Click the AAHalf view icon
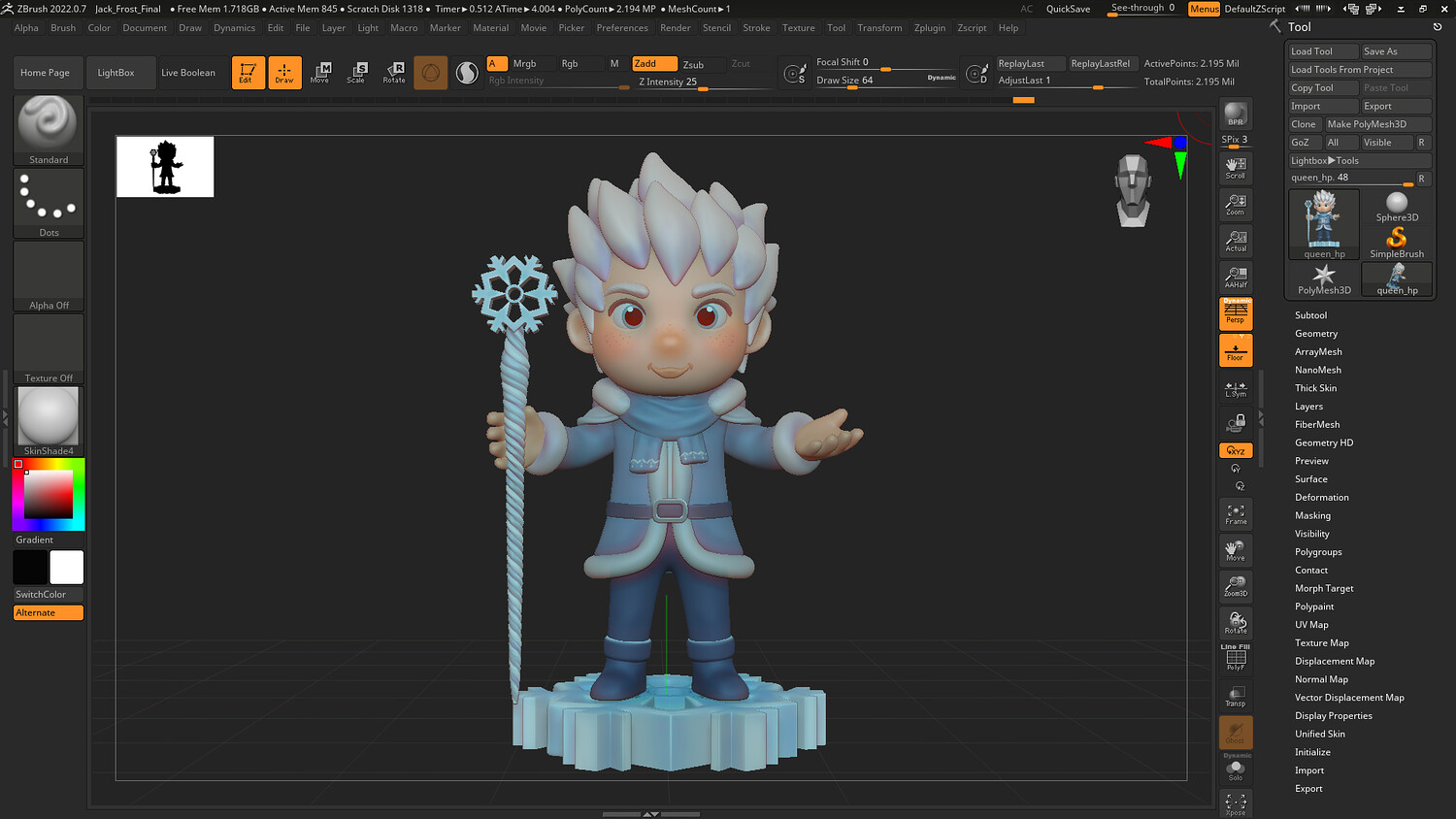Viewport: 1456px width, 819px height. 1236,278
